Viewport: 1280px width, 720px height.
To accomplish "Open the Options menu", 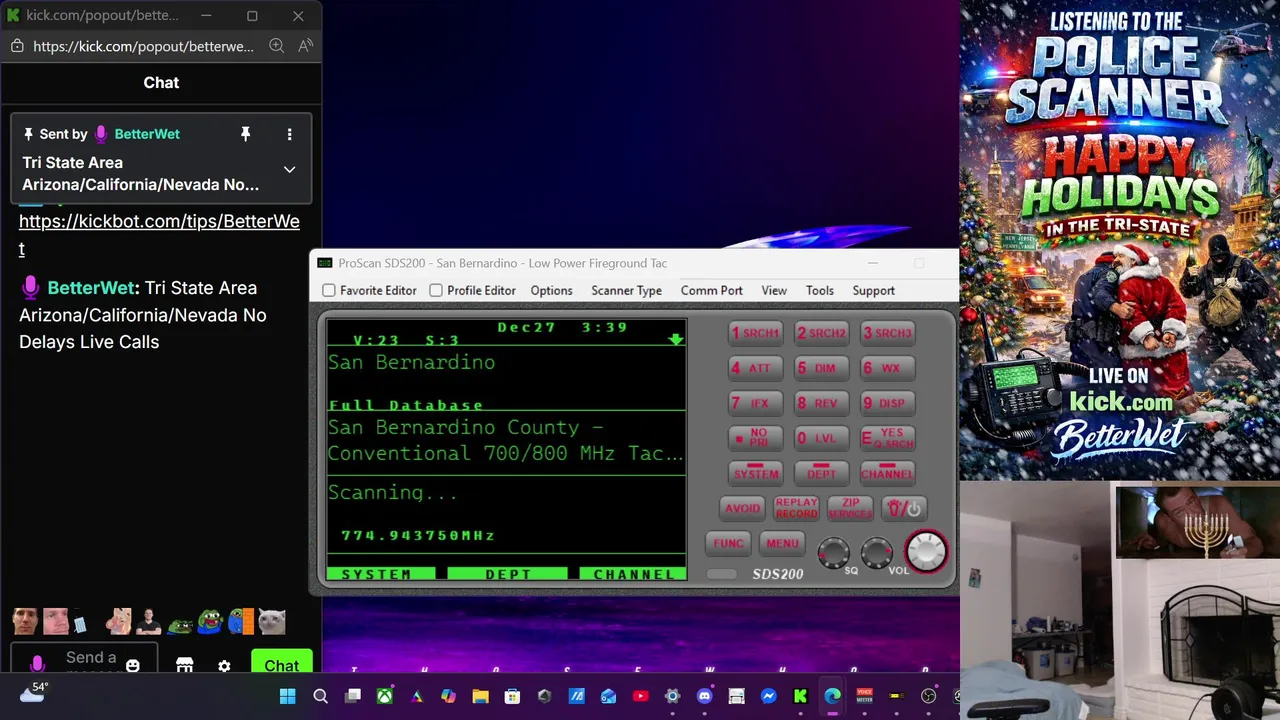I will click(x=551, y=290).
